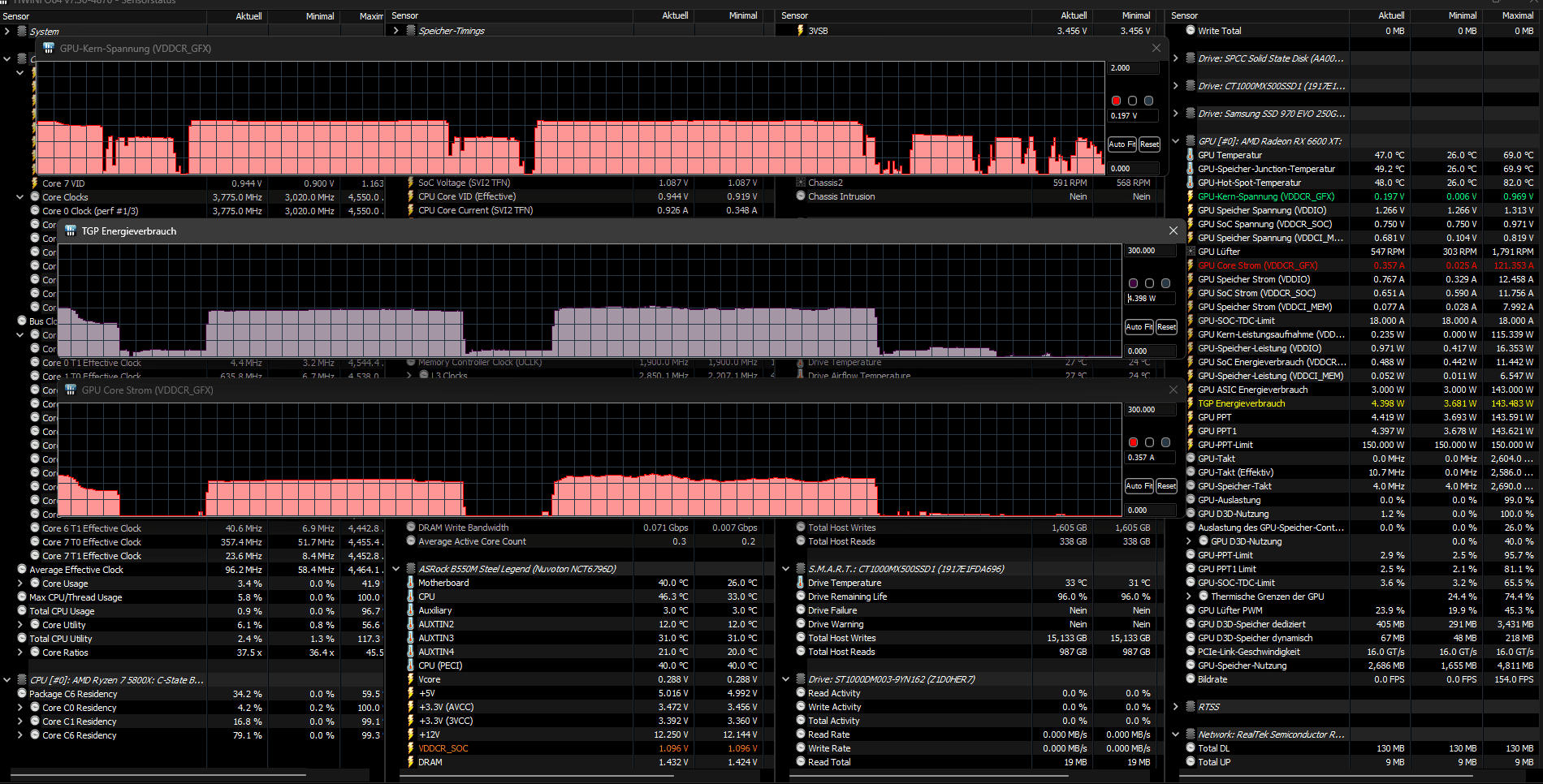This screenshot has height=784, width=1543.
Task: Click the icon beside Drive Failure
Action: pos(801,610)
